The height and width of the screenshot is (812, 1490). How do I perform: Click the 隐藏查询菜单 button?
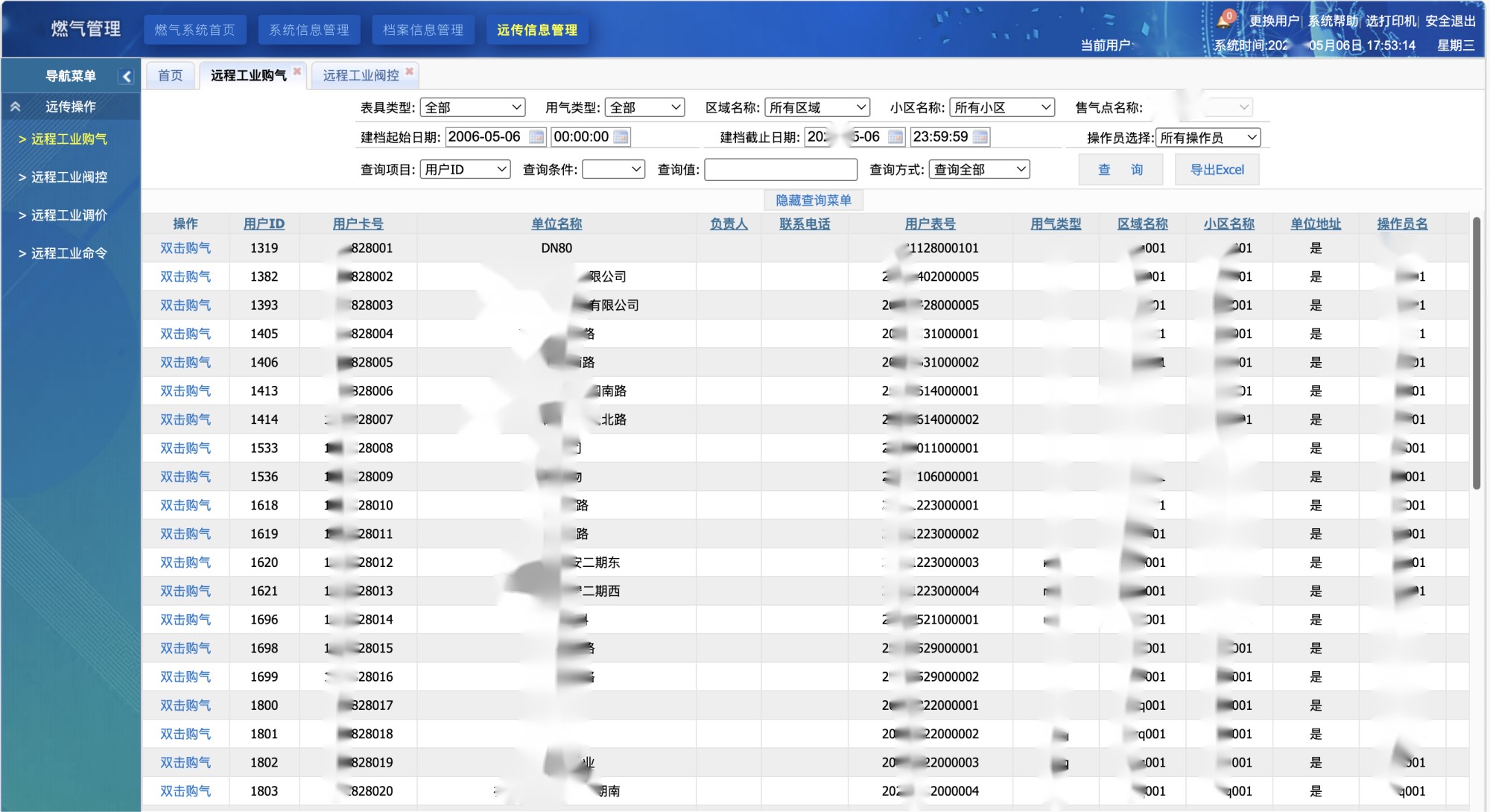click(814, 200)
